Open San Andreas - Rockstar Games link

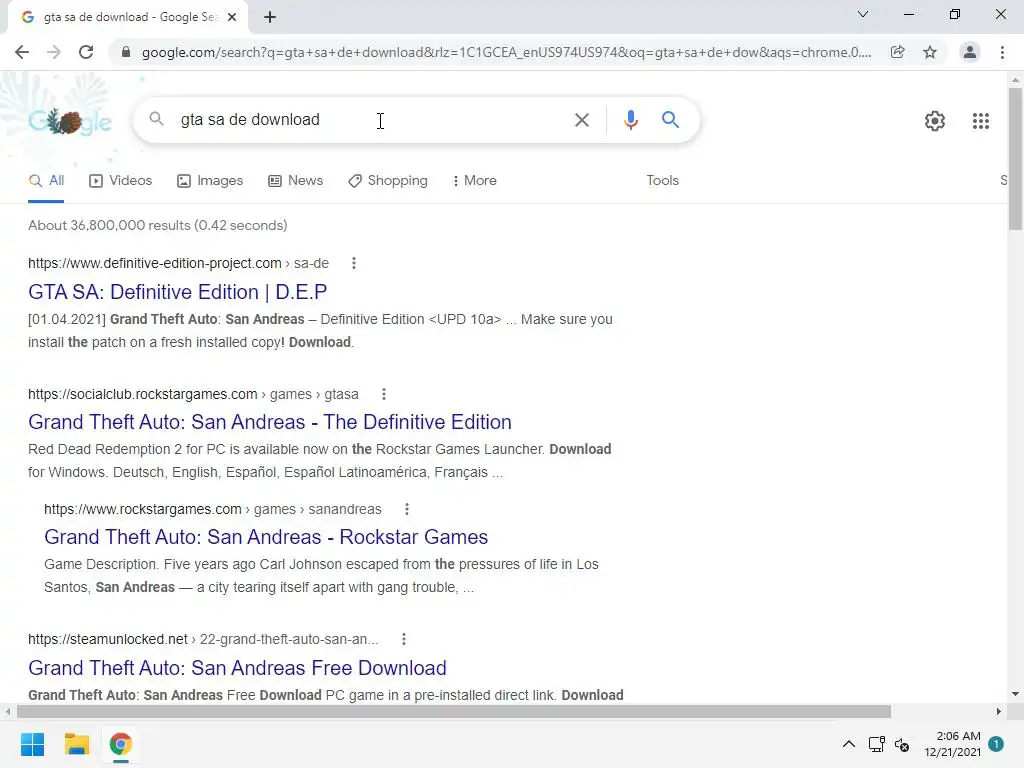click(x=266, y=537)
